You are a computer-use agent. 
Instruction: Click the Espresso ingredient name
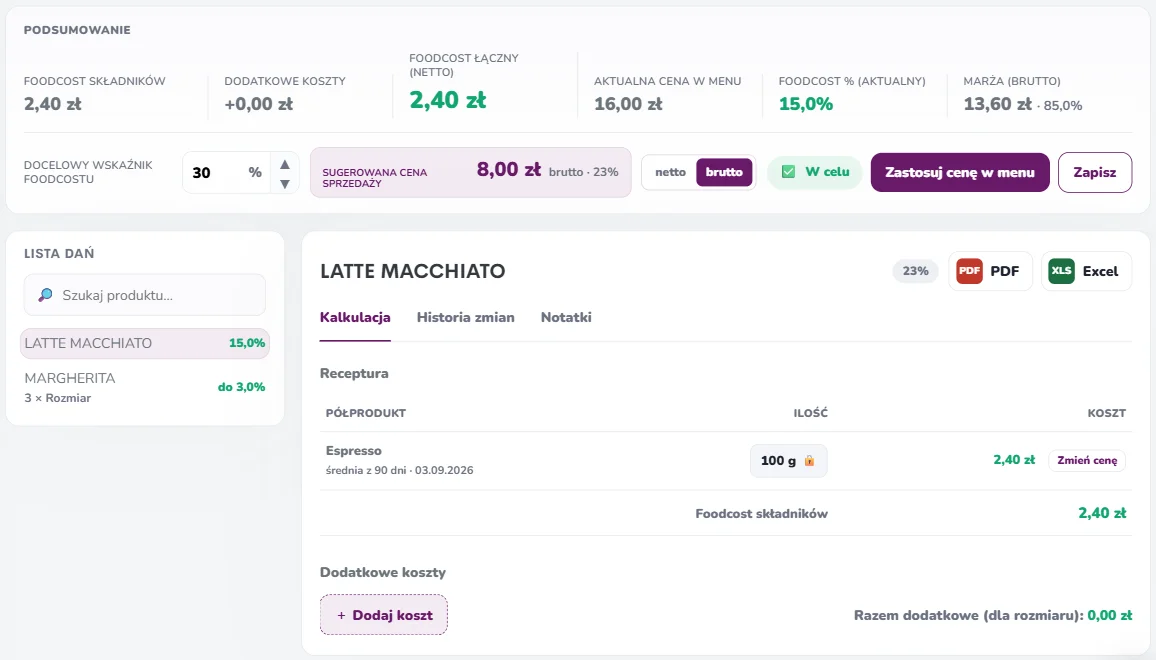354,451
